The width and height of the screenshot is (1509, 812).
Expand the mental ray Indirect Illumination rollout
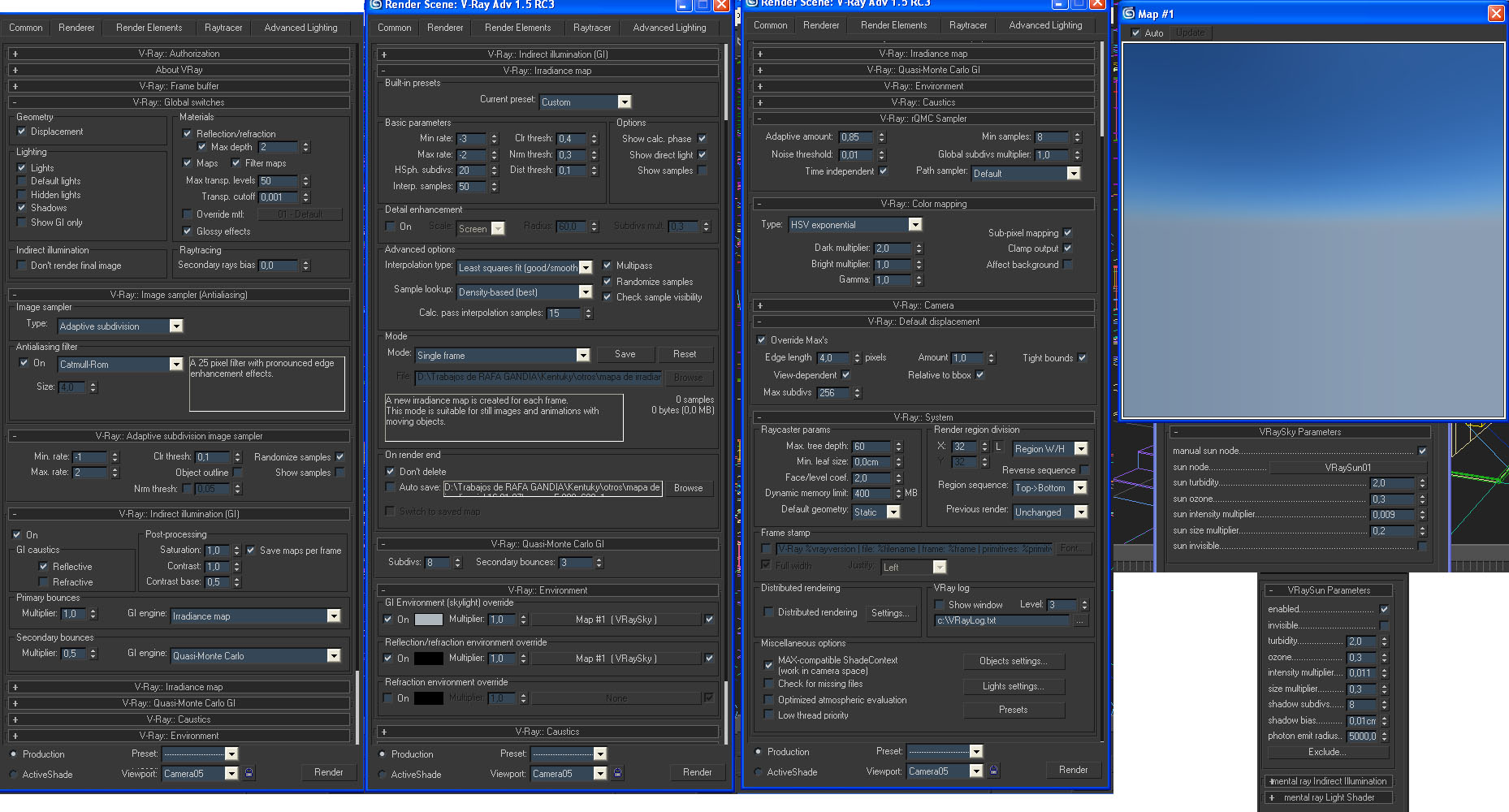point(1328,781)
